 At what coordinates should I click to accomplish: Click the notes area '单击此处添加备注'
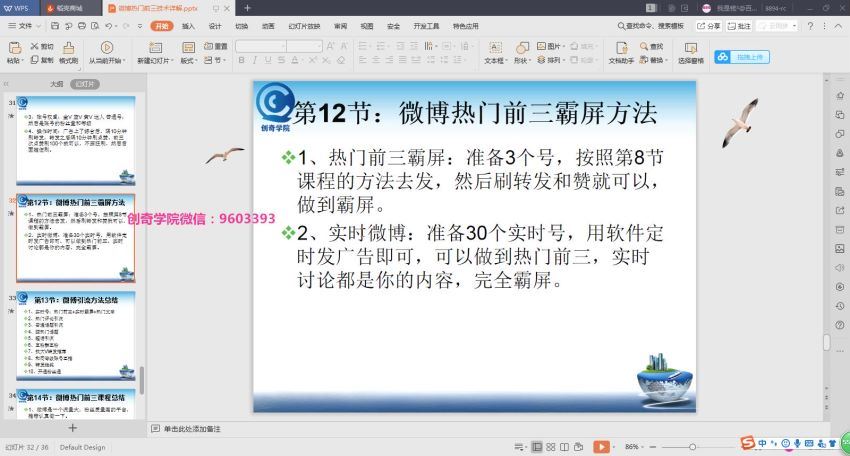click(192, 429)
